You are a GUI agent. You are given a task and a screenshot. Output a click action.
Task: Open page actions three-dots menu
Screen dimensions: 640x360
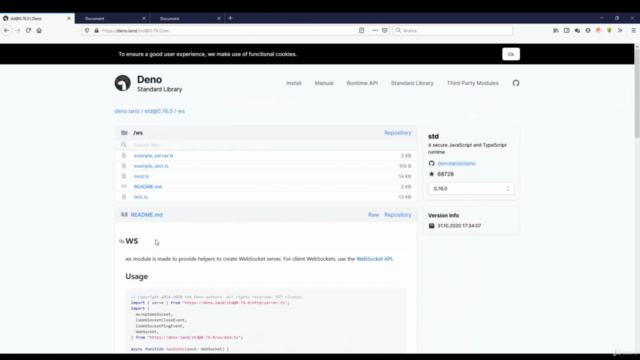point(375,31)
